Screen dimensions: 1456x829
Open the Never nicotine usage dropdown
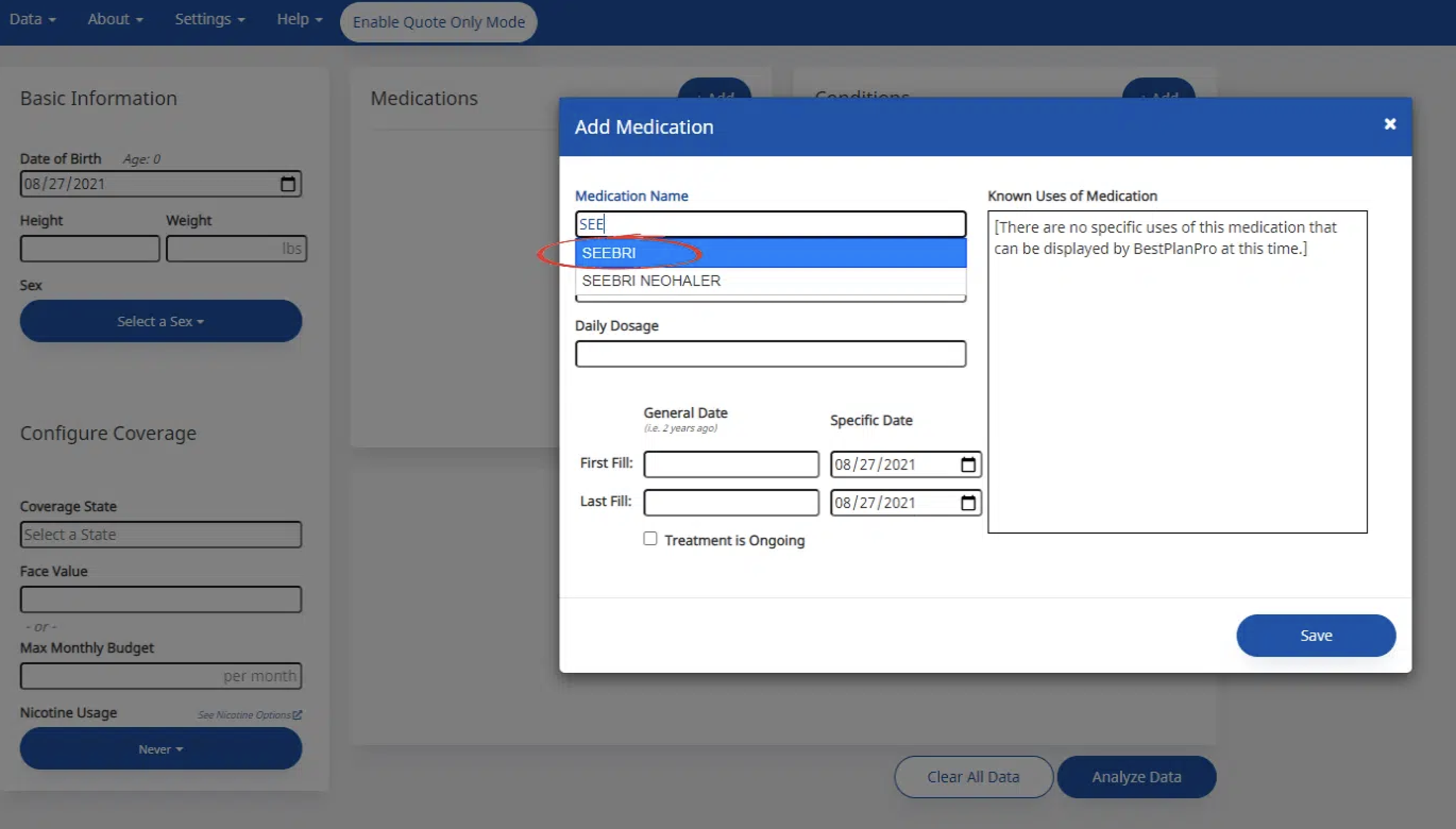point(161,749)
